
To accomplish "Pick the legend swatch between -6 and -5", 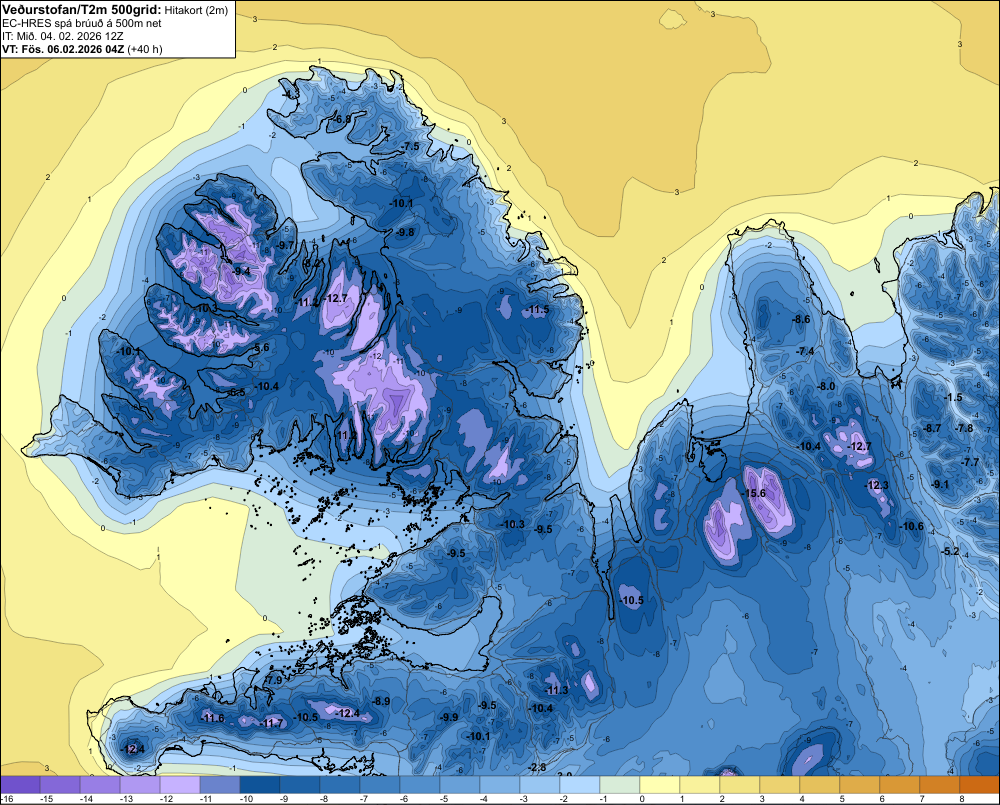I will [420, 785].
